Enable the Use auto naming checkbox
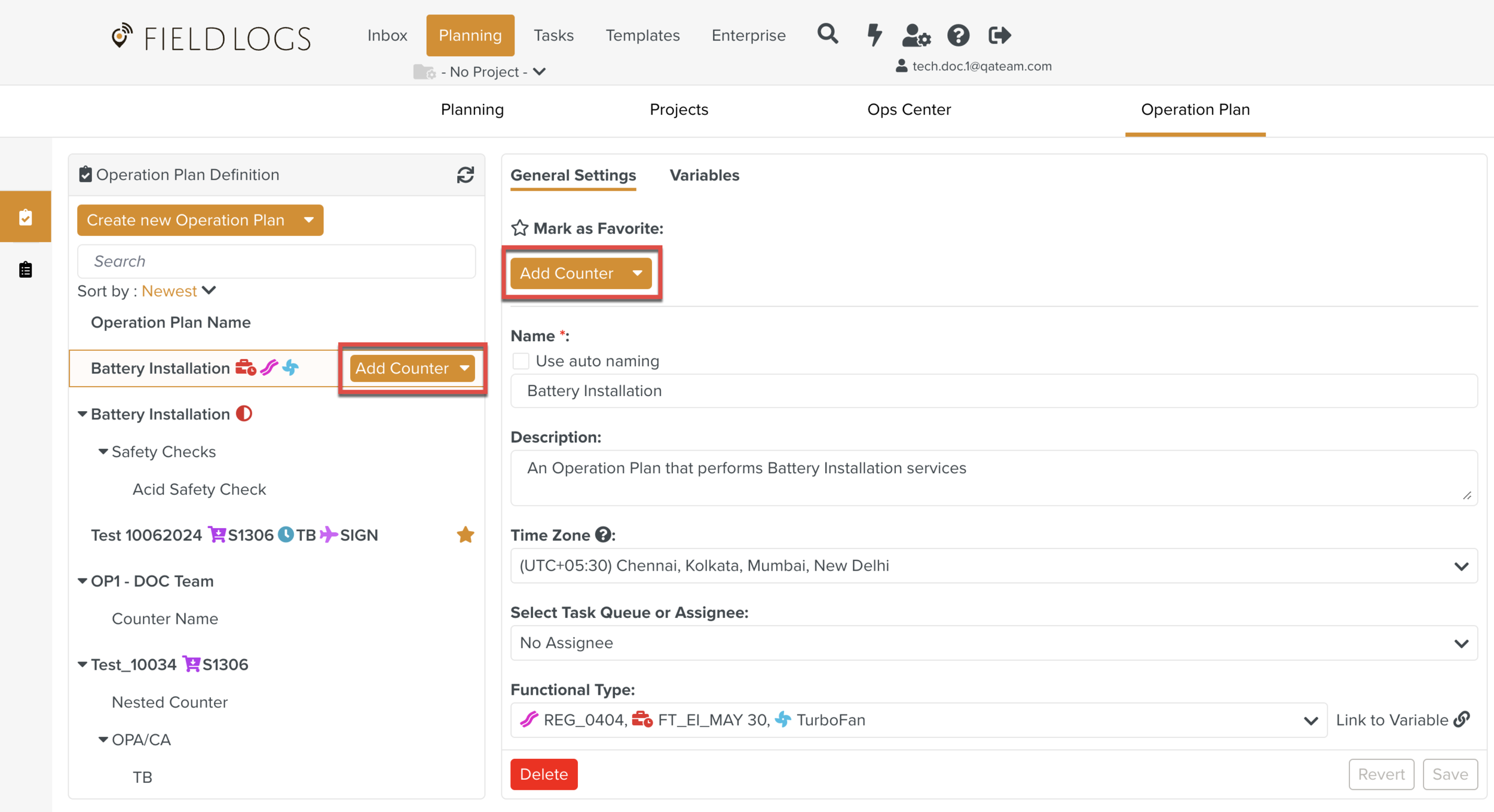This screenshot has width=1494, height=812. (521, 361)
